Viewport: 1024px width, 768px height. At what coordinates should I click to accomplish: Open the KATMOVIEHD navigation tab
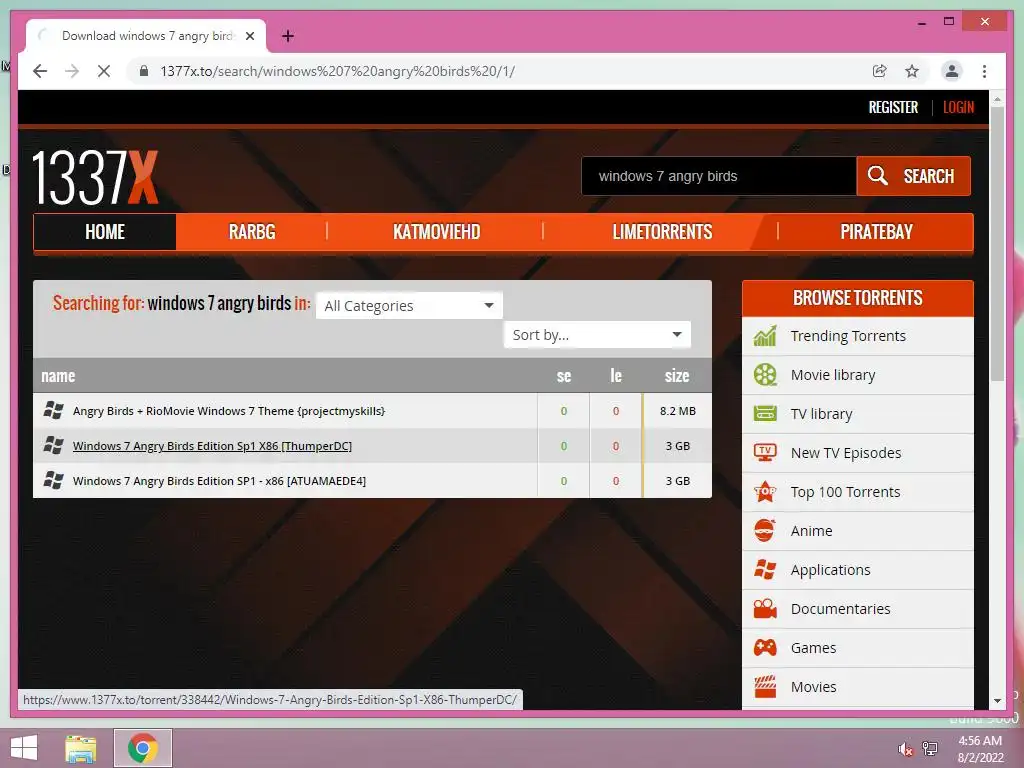point(436,232)
